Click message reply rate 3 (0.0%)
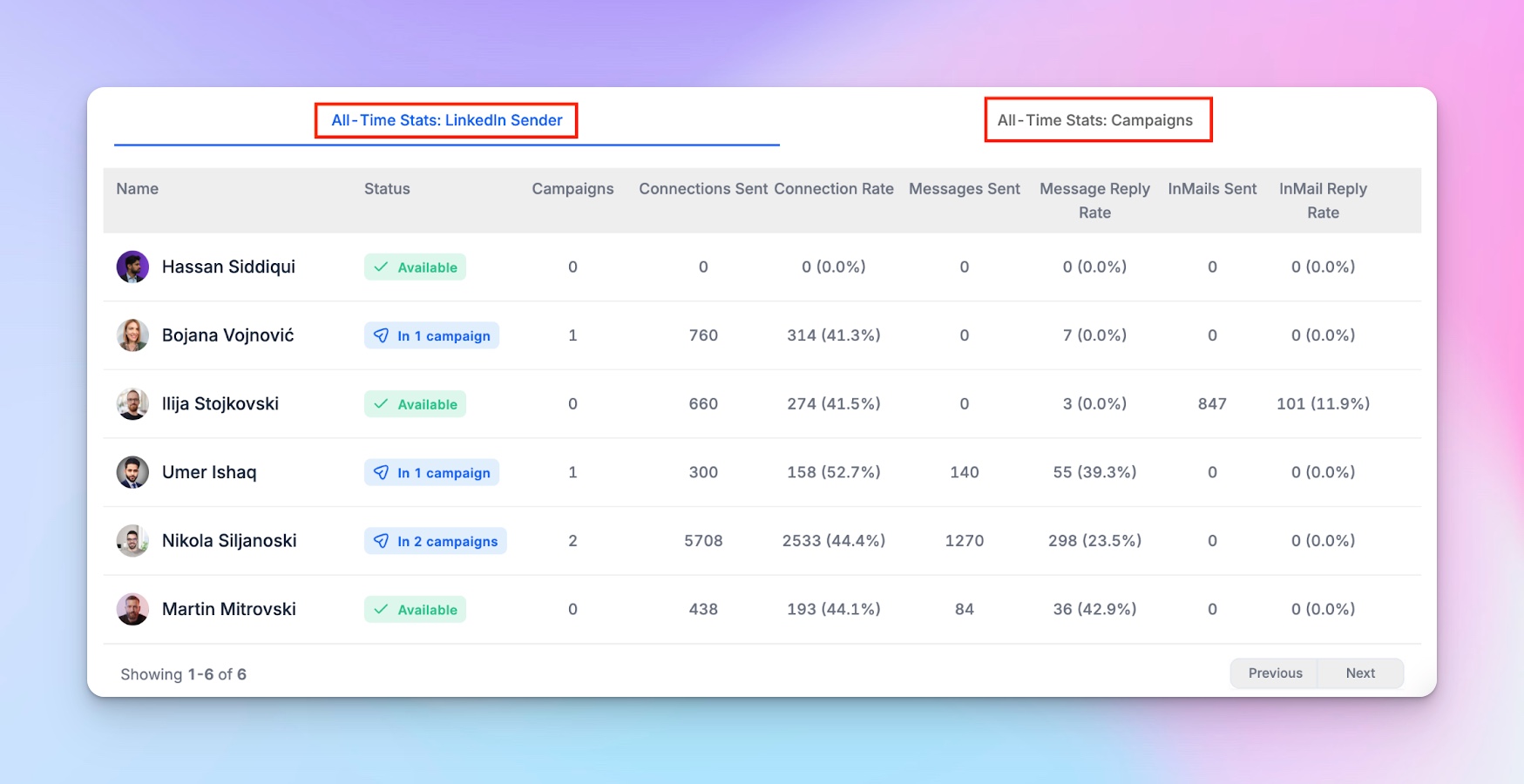The width and height of the screenshot is (1524, 784). pos(1094,403)
